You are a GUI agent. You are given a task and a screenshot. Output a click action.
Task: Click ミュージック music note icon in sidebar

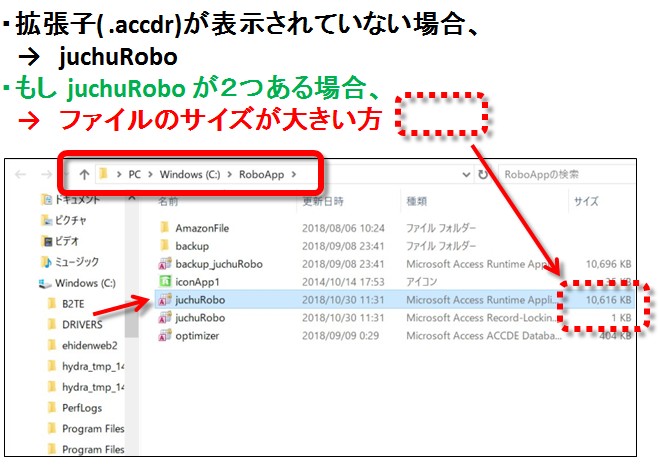47,262
